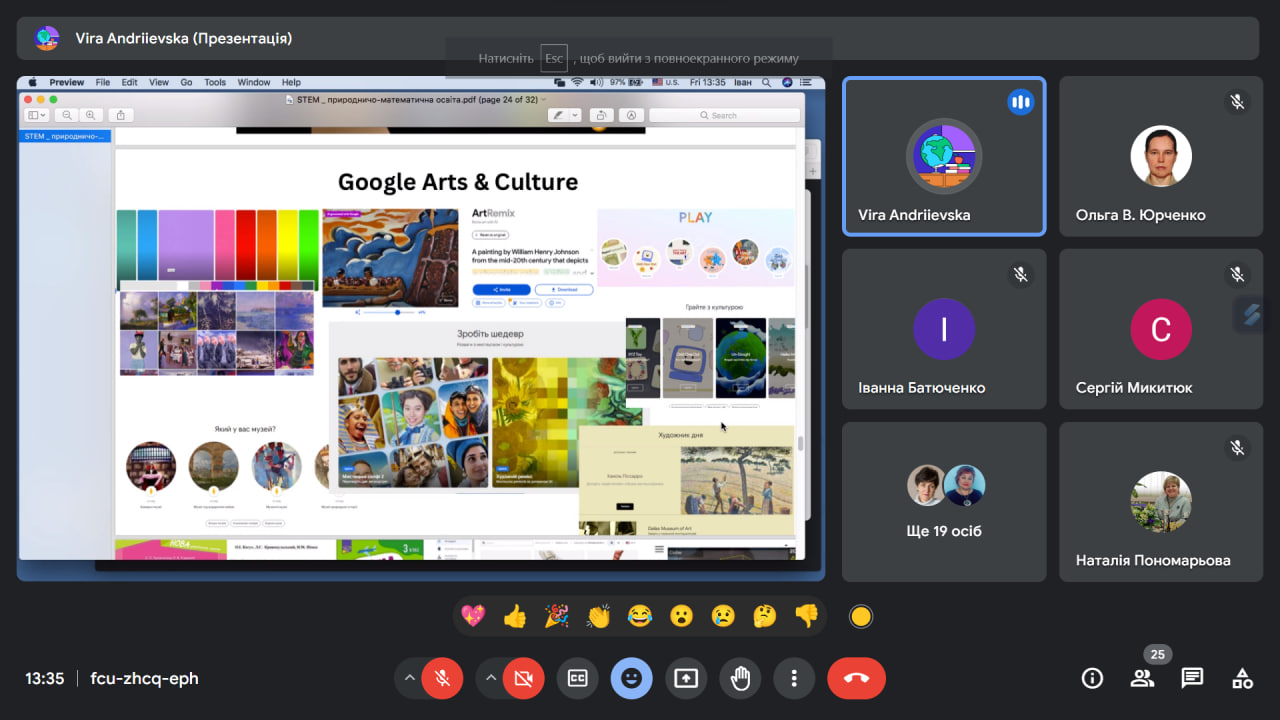Click the Share button in Preview toolbar
Screen dimensions: 1280x720
pyautogui.click(x=121, y=115)
